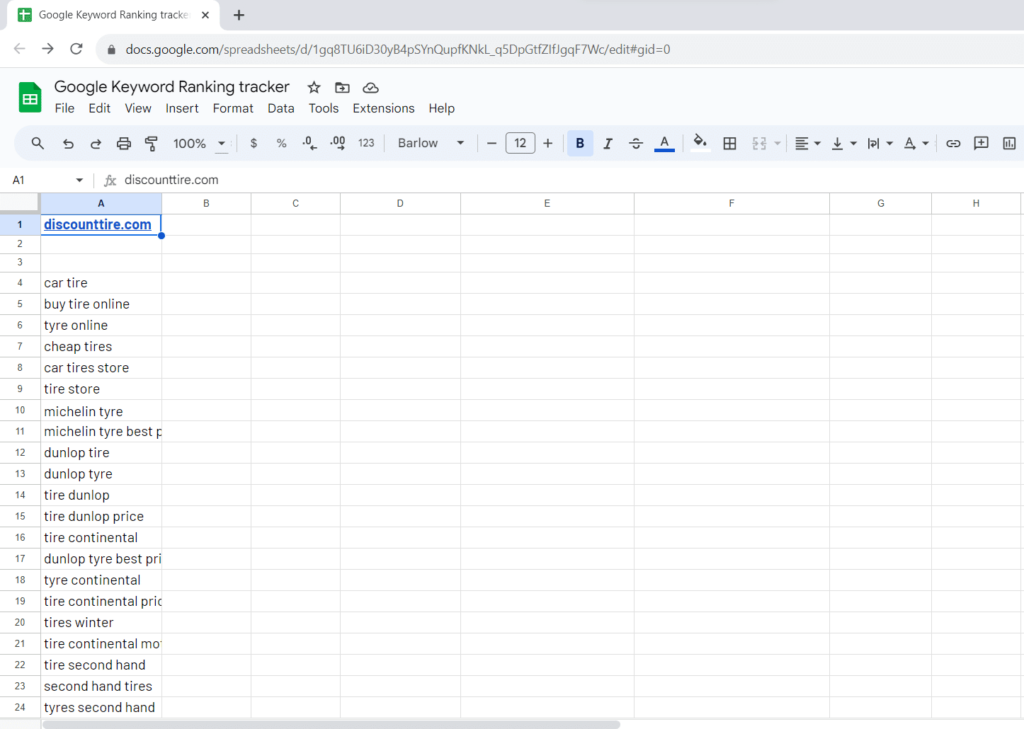
Task: Open vertical align dropdown
Action: tap(844, 143)
